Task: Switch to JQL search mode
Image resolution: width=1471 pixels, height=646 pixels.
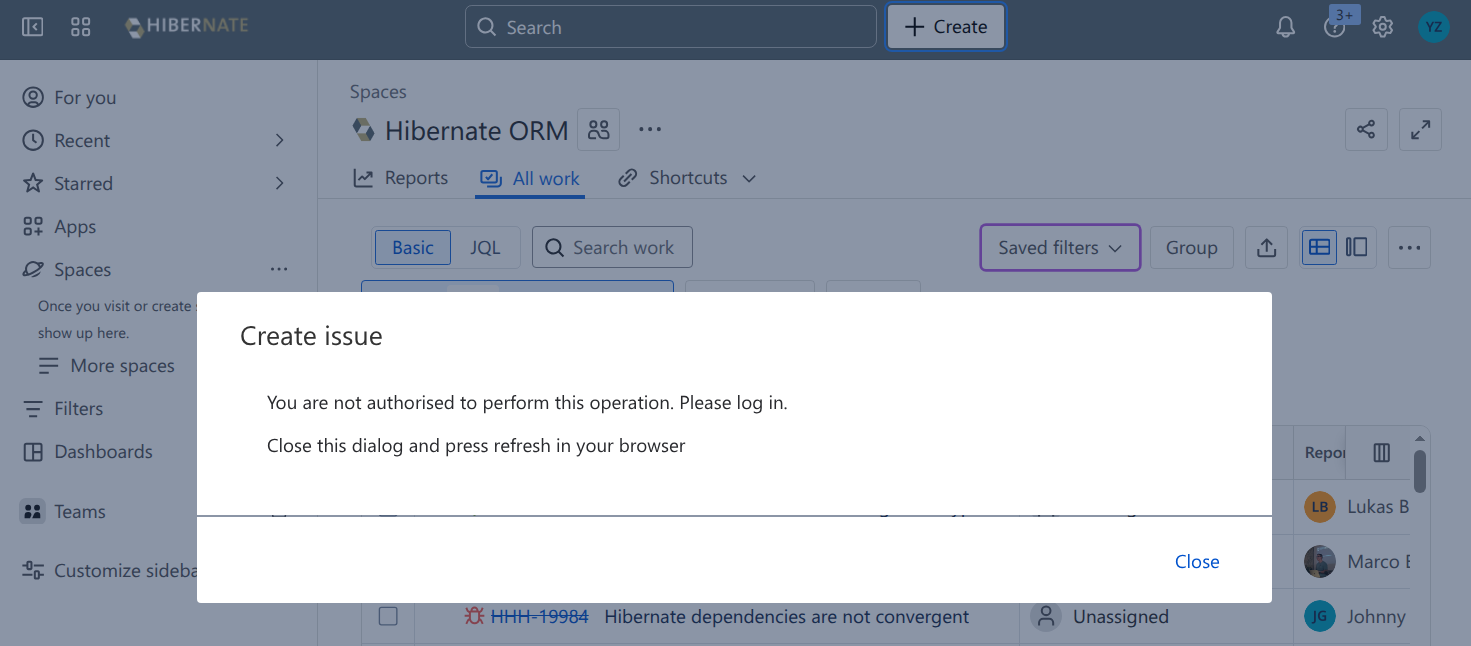Action: coord(485,248)
